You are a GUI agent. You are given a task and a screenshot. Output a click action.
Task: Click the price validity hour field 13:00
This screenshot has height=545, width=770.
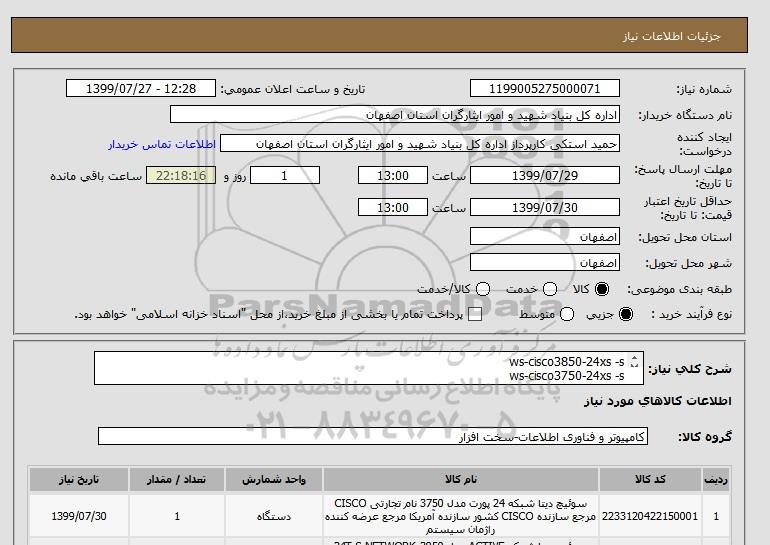[x=393, y=207]
